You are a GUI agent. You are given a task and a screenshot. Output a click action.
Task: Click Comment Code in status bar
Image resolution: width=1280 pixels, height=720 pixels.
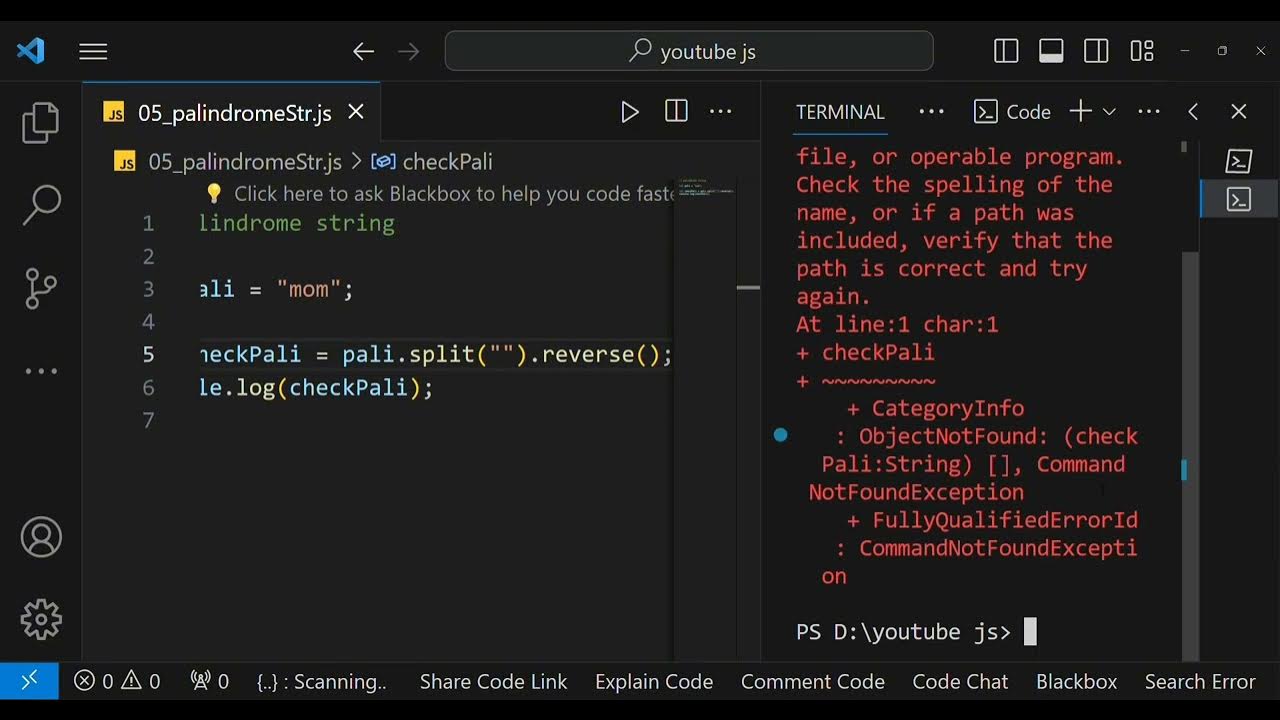[813, 682]
